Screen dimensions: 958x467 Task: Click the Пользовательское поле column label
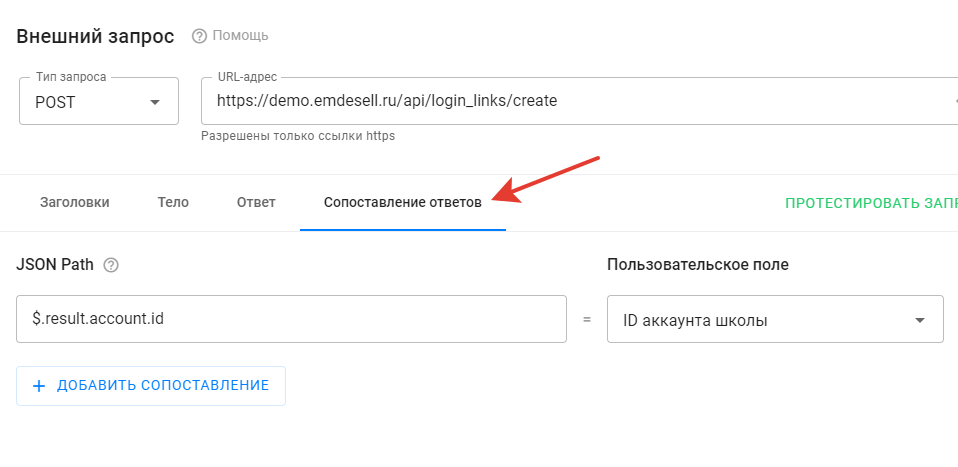tap(697, 265)
